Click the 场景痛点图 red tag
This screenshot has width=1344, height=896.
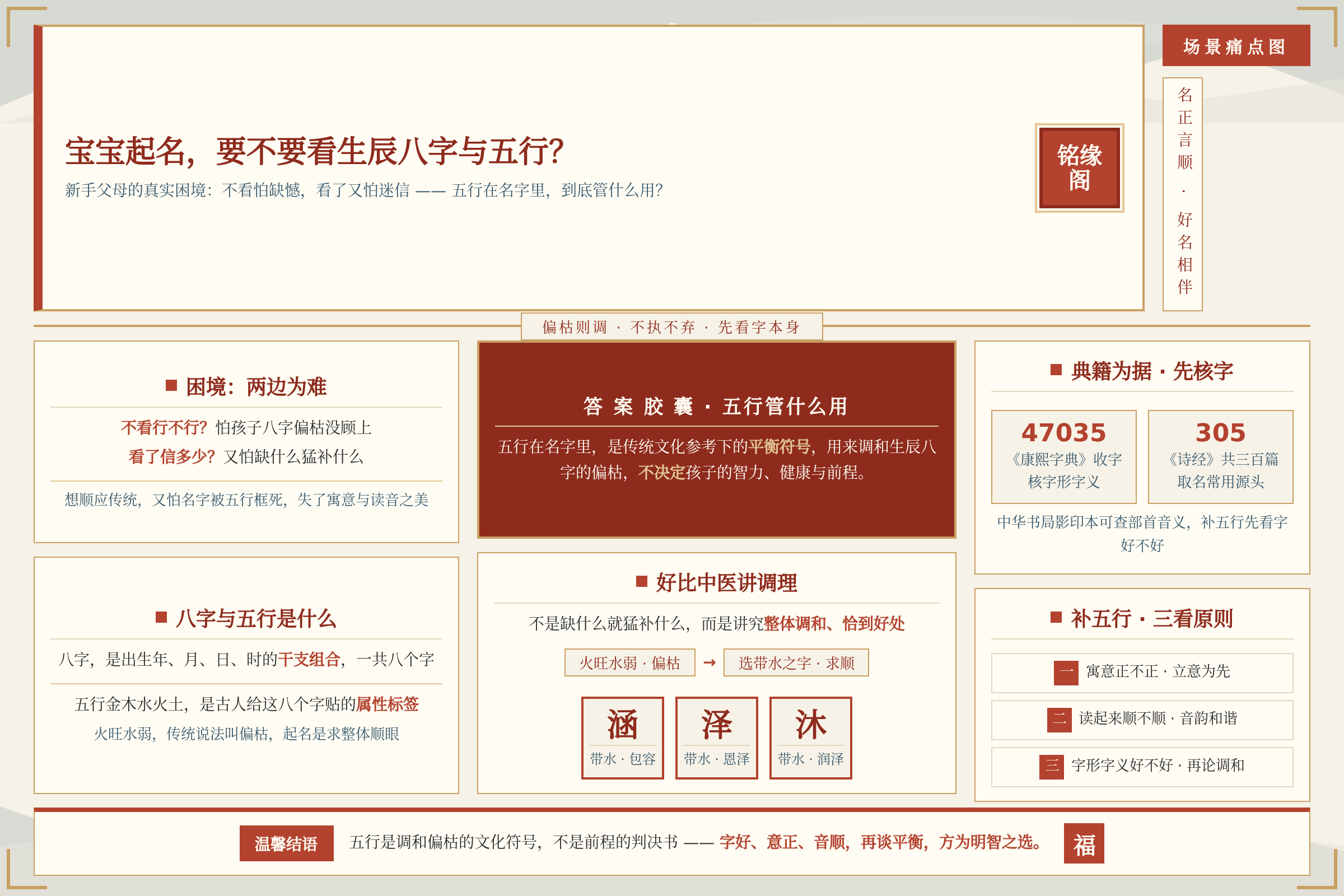tap(1236, 46)
